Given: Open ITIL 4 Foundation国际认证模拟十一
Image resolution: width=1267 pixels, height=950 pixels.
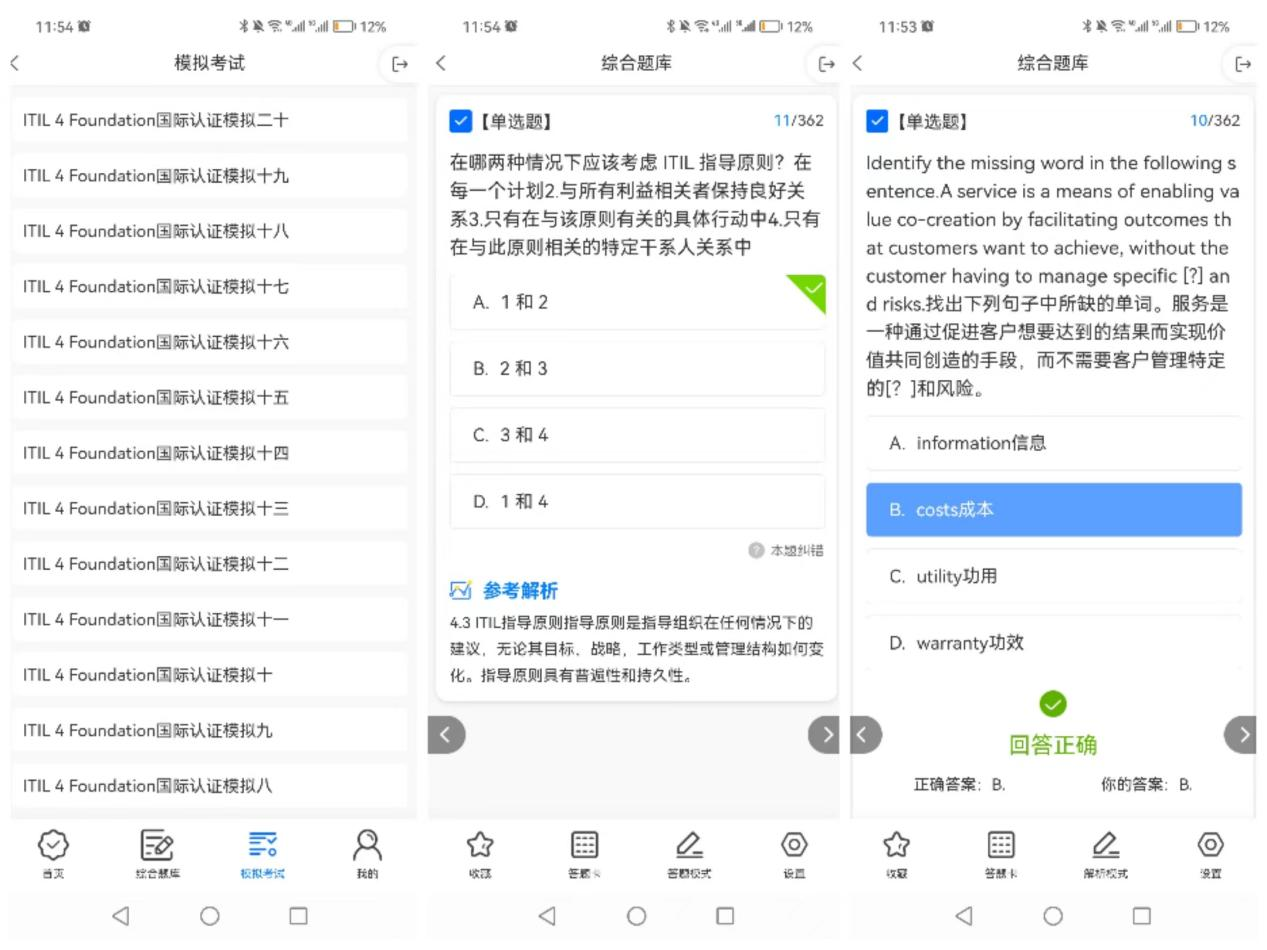Looking at the screenshot, I should point(210,620).
